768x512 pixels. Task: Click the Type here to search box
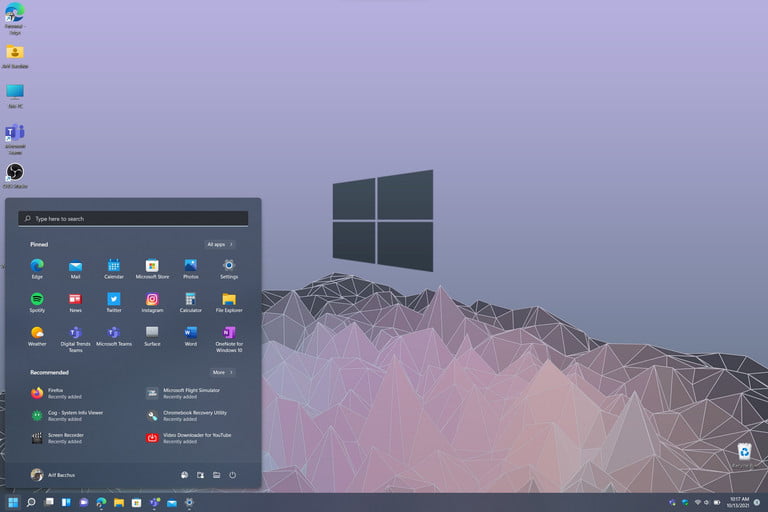pyautogui.click(x=133, y=219)
